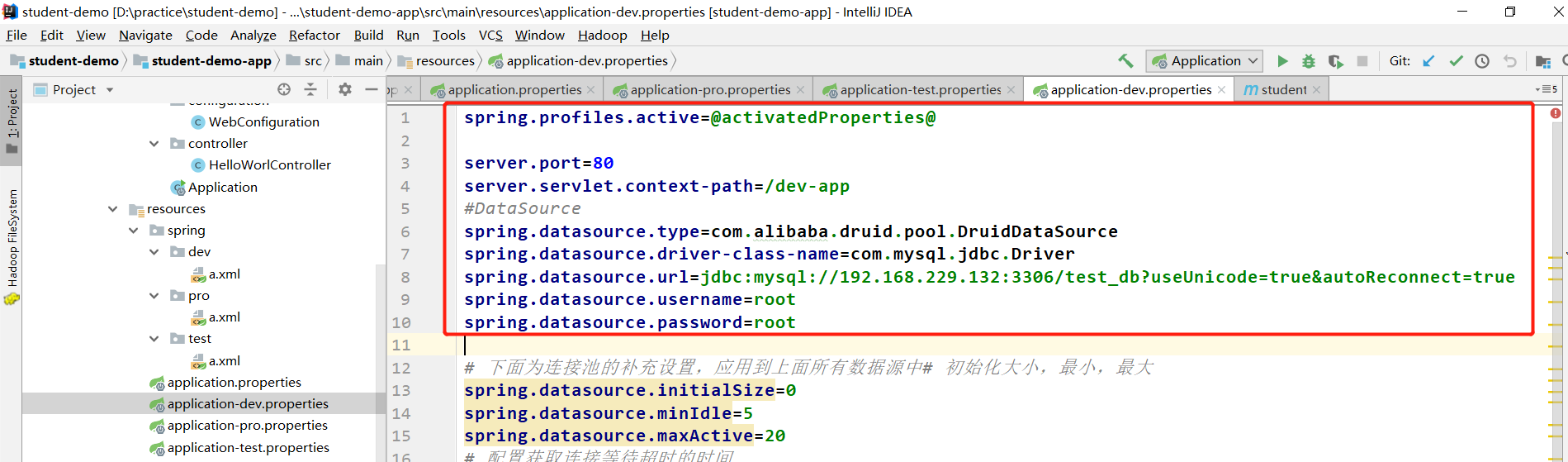Collapse the spring folder

133,230
